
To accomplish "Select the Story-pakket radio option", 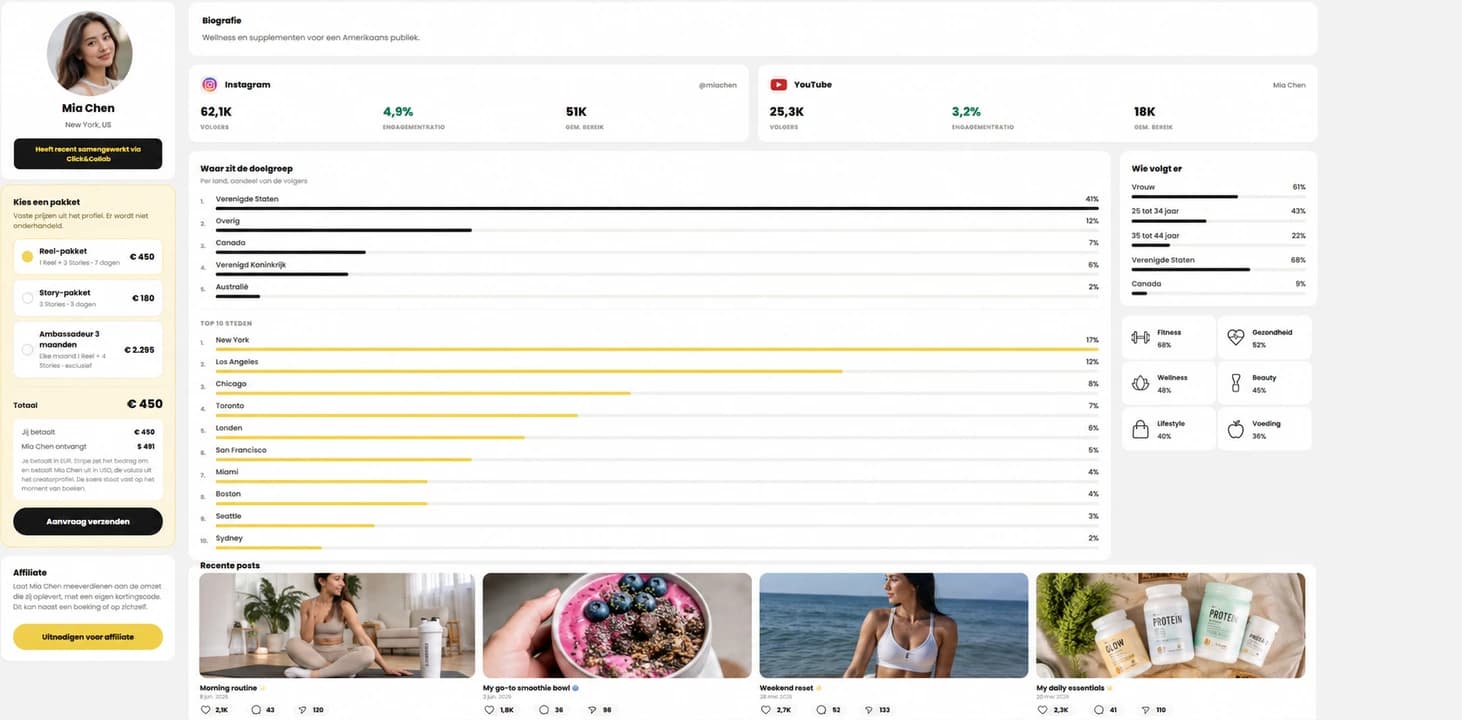I will click(x=27, y=298).
